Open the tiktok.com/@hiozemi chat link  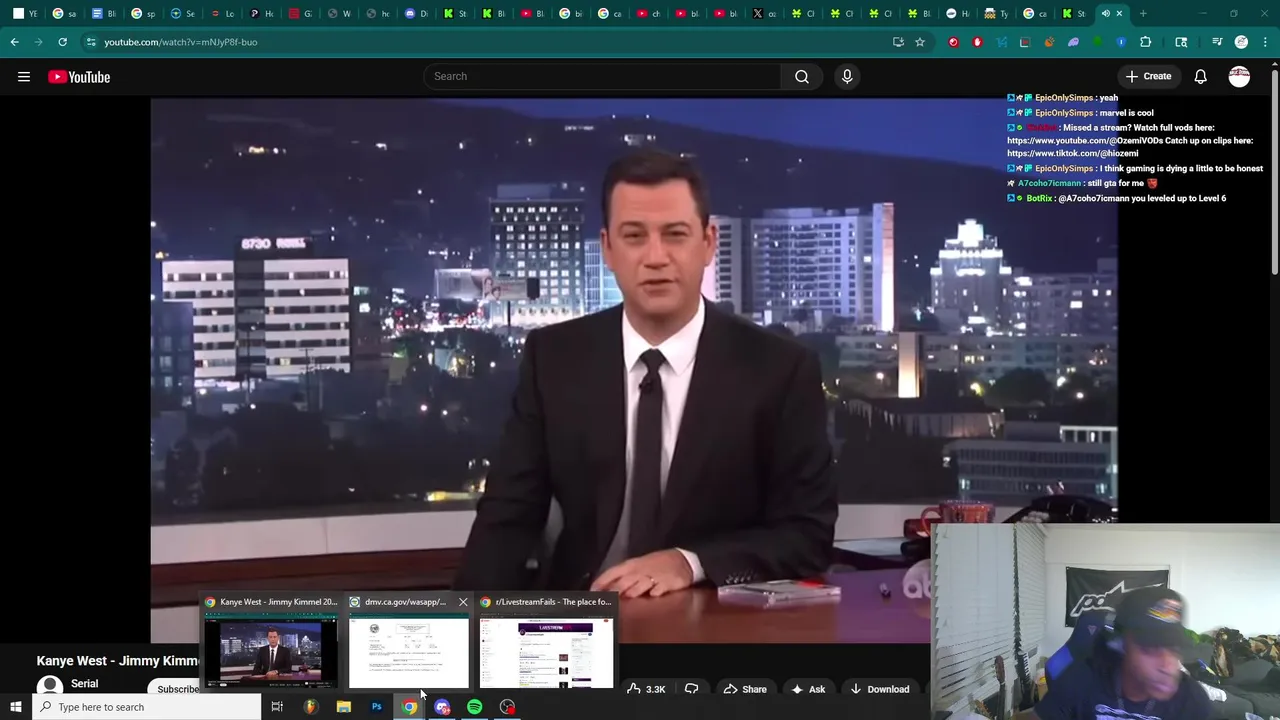tap(1072, 154)
